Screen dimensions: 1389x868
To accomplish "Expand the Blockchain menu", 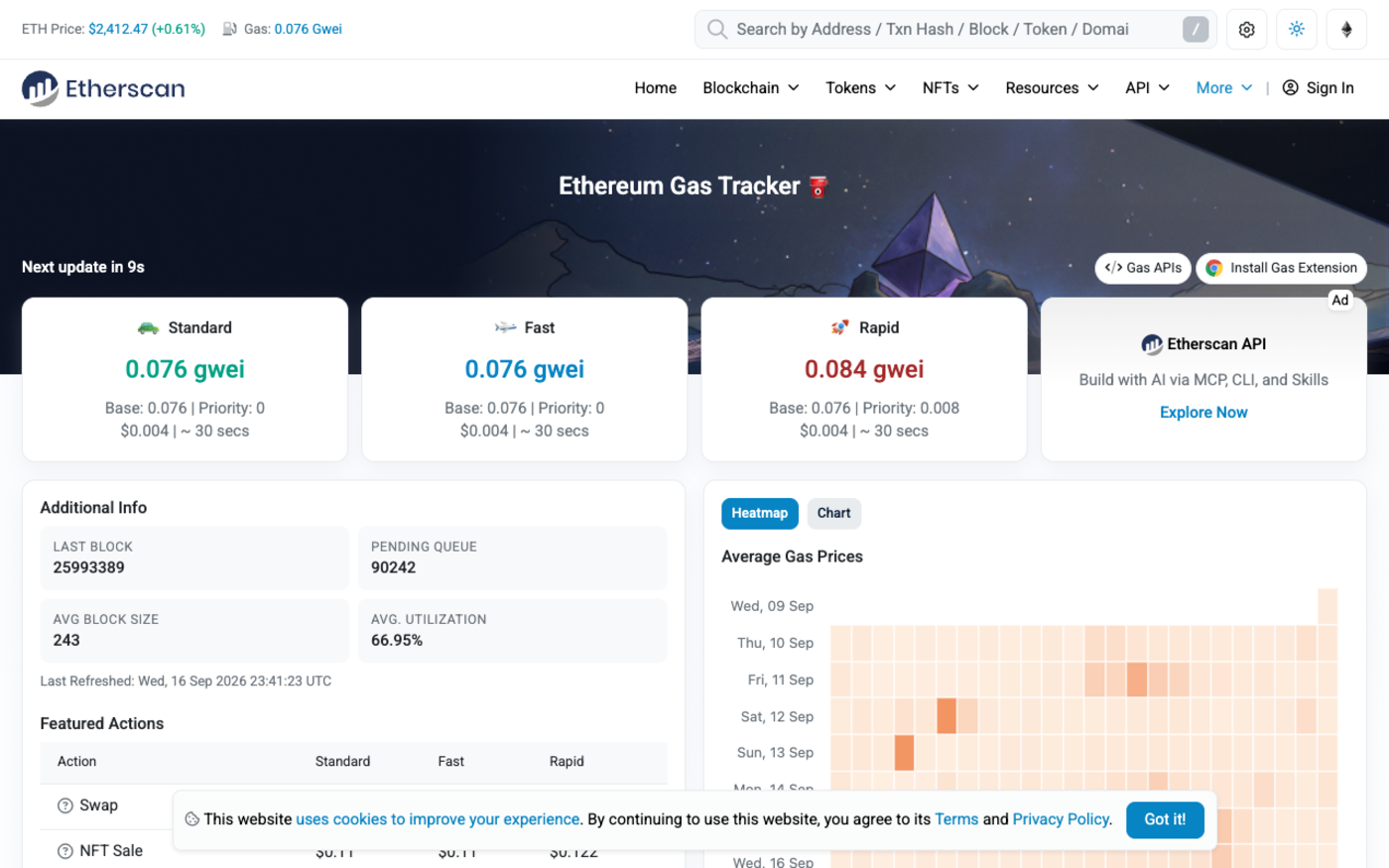I will 751,88.
